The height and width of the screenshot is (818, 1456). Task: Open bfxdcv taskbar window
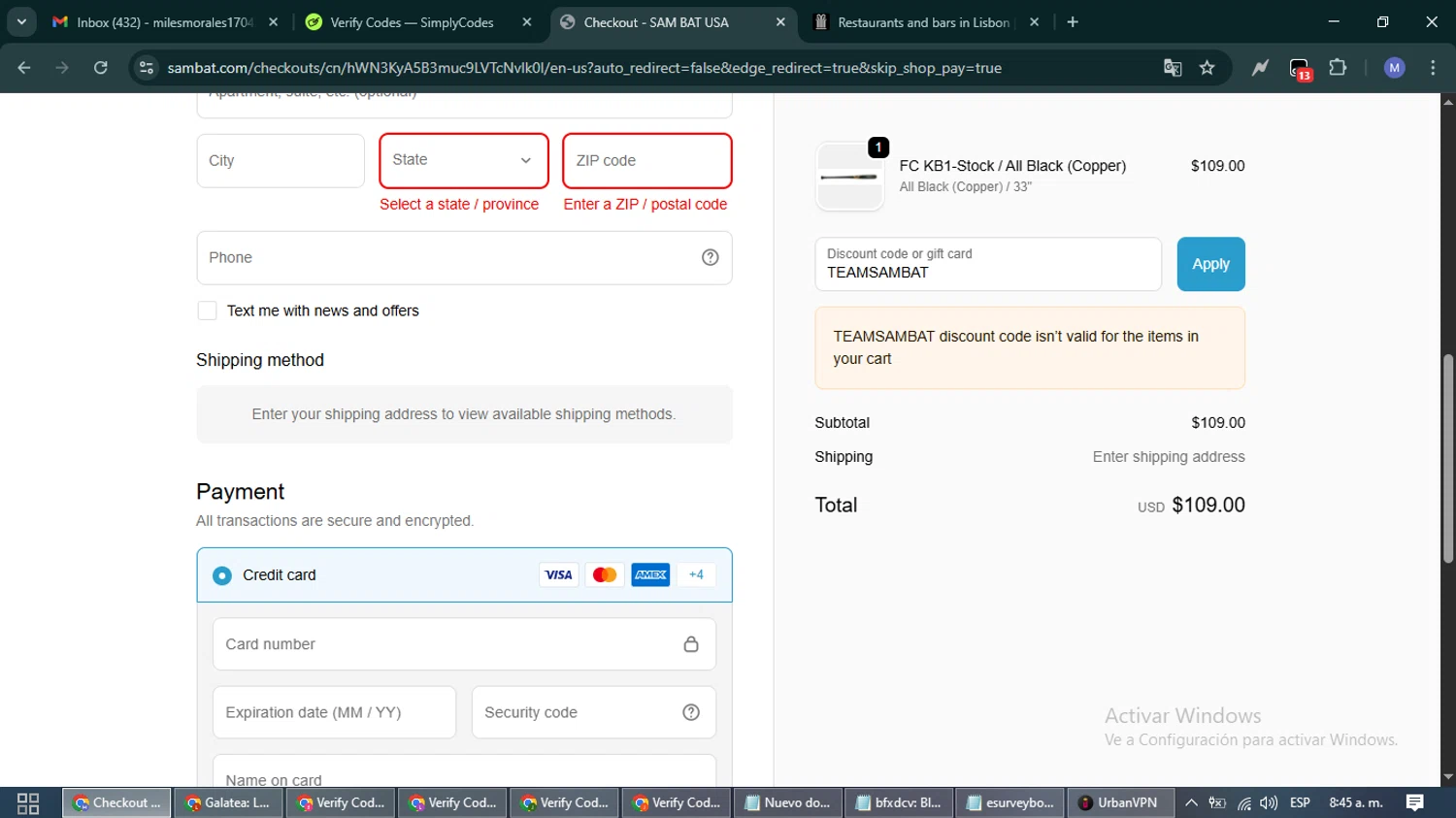(899, 802)
